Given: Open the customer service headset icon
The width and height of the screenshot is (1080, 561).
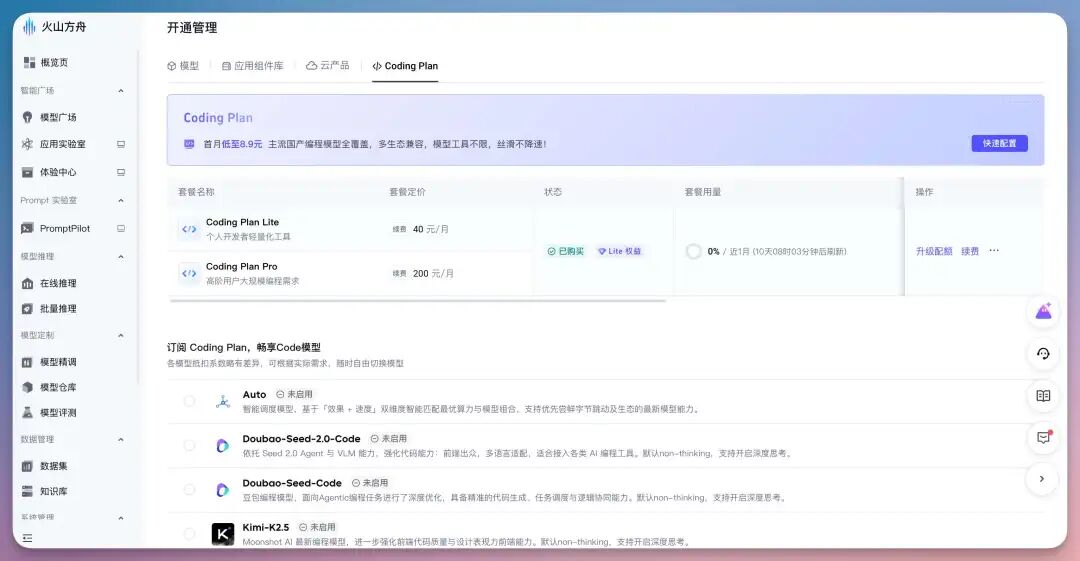Looking at the screenshot, I should click(x=1043, y=354).
